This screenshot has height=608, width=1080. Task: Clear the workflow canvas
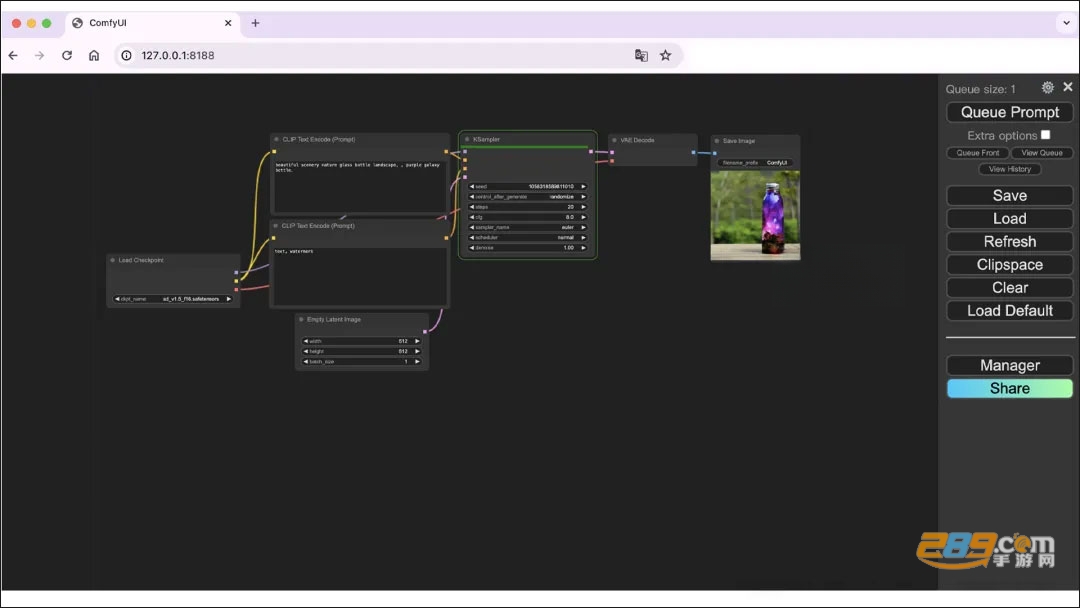coord(1010,288)
